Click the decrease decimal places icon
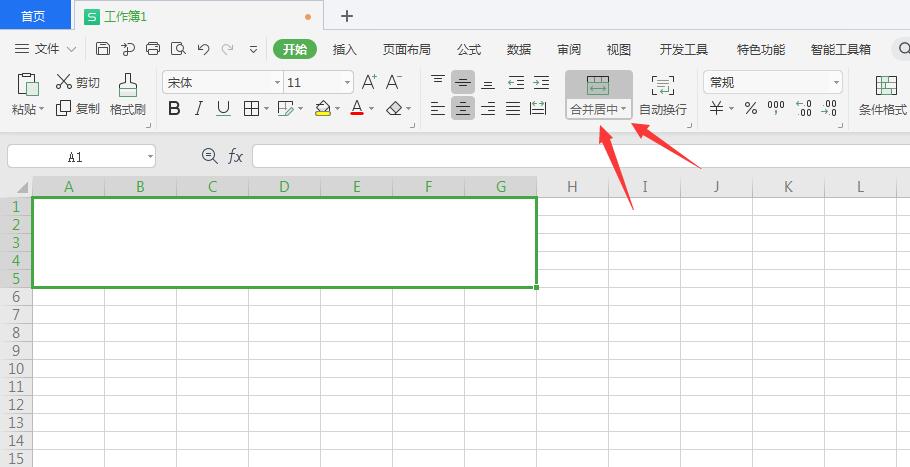This screenshot has width=910, height=467. pyautogui.click(x=829, y=108)
